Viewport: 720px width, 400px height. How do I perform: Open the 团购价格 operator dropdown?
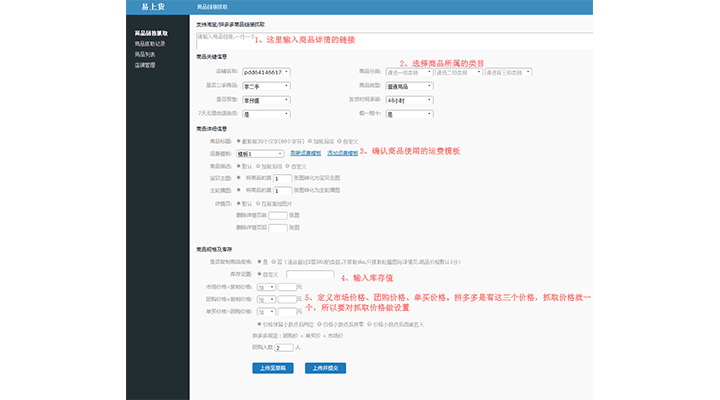(266, 299)
